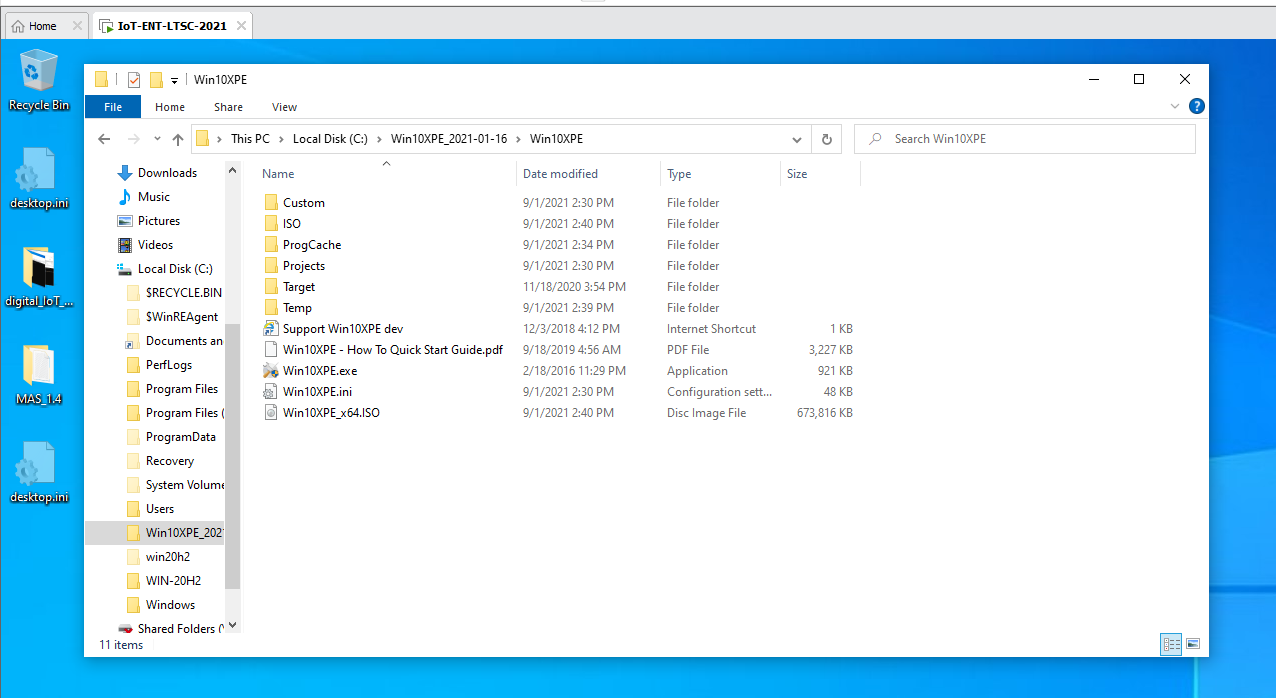Click the navigation pane scroll up arrow
Image resolution: width=1276 pixels, height=698 pixels.
click(233, 172)
